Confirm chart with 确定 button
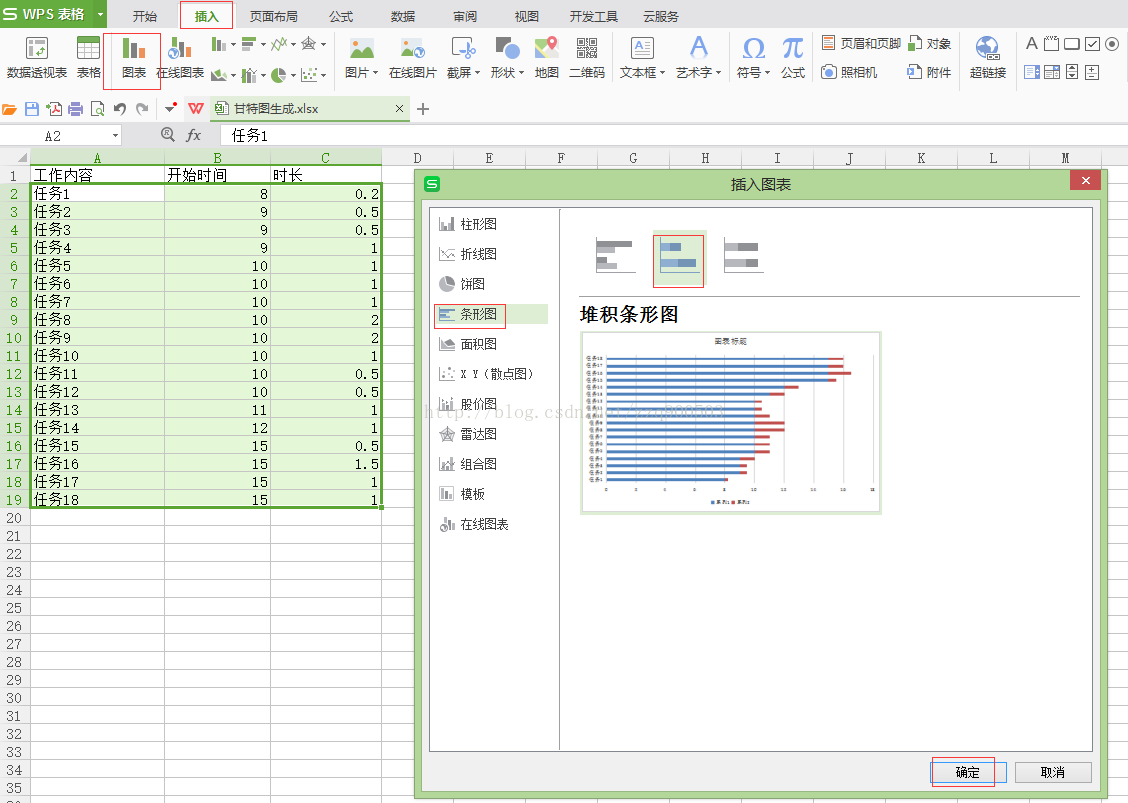 [968, 772]
